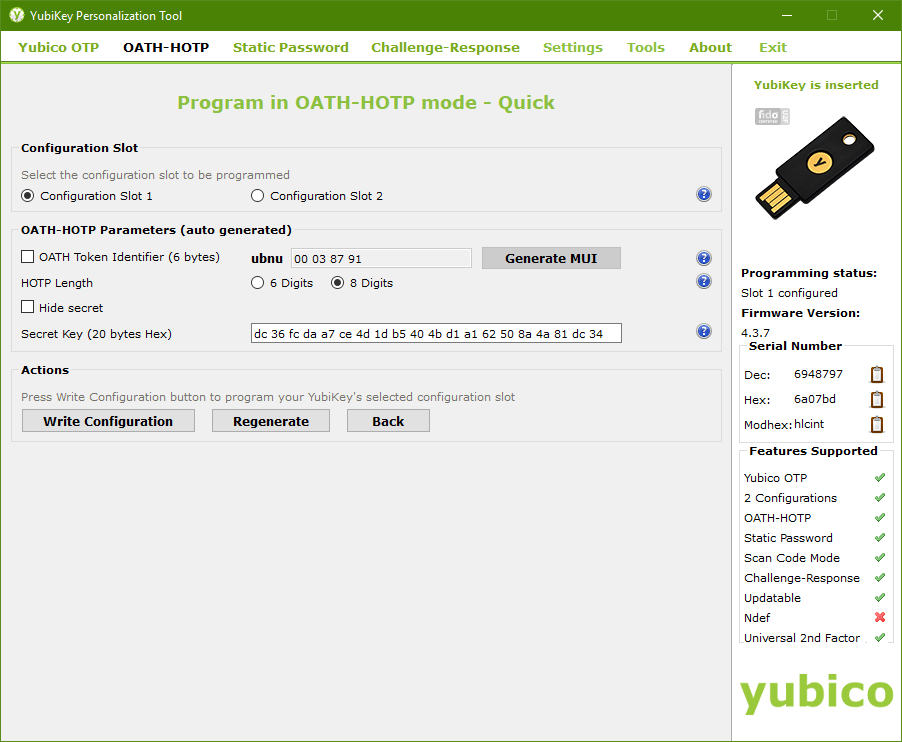Click the Back button
The height and width of the screenshot is (742, 902).
click(388, 421)
